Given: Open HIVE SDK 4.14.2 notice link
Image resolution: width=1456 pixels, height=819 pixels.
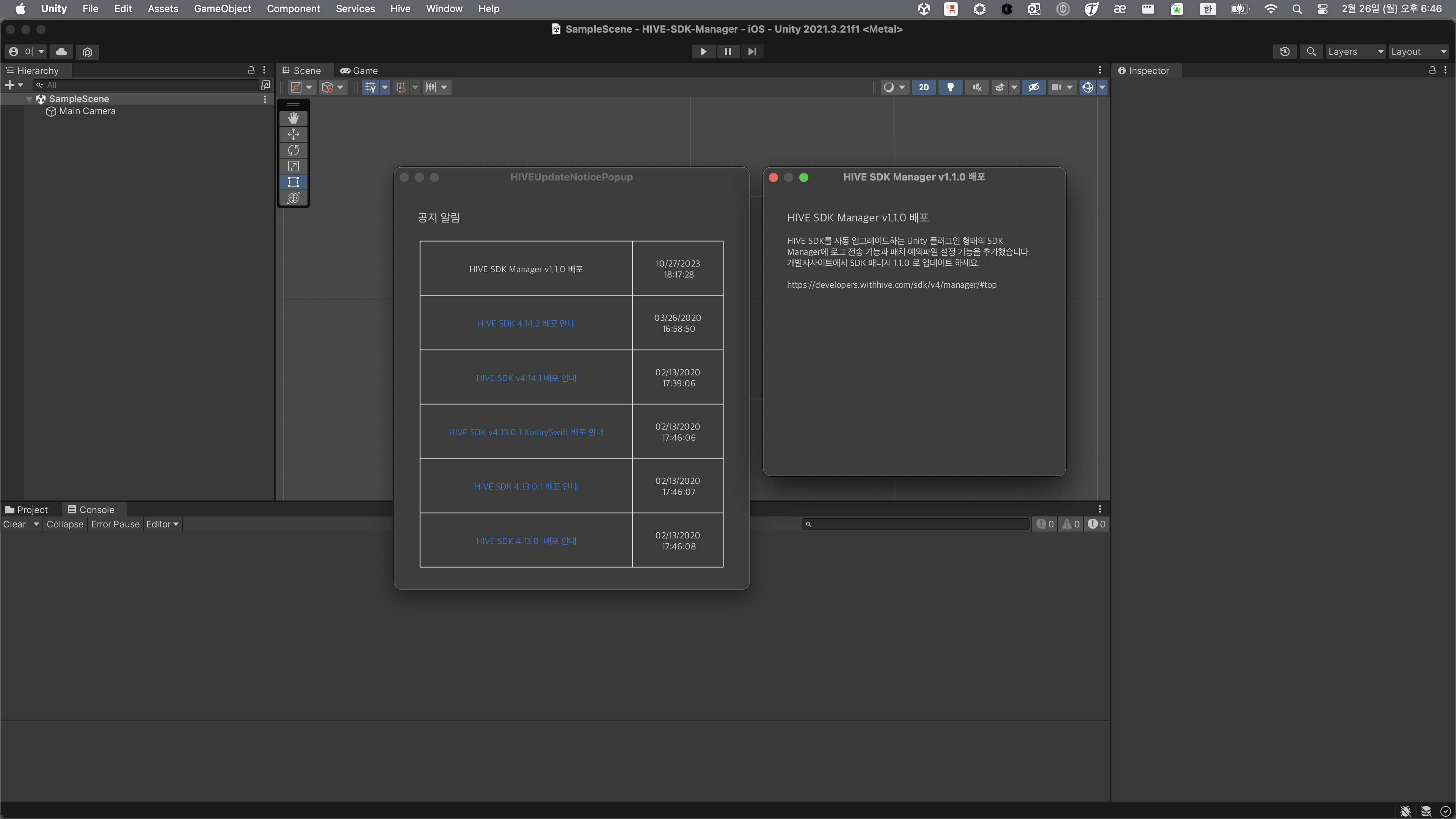Looking at the screenshot, I should 526,323.
